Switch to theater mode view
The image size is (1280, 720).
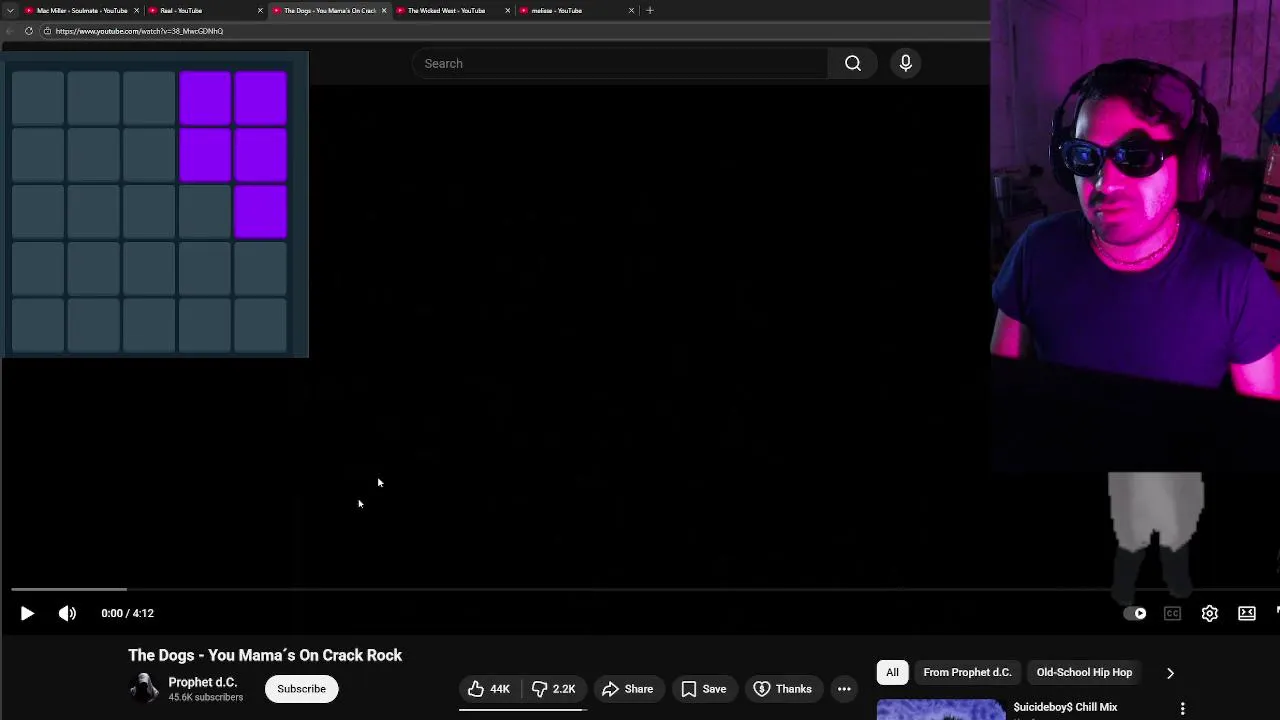(1246, 613)
